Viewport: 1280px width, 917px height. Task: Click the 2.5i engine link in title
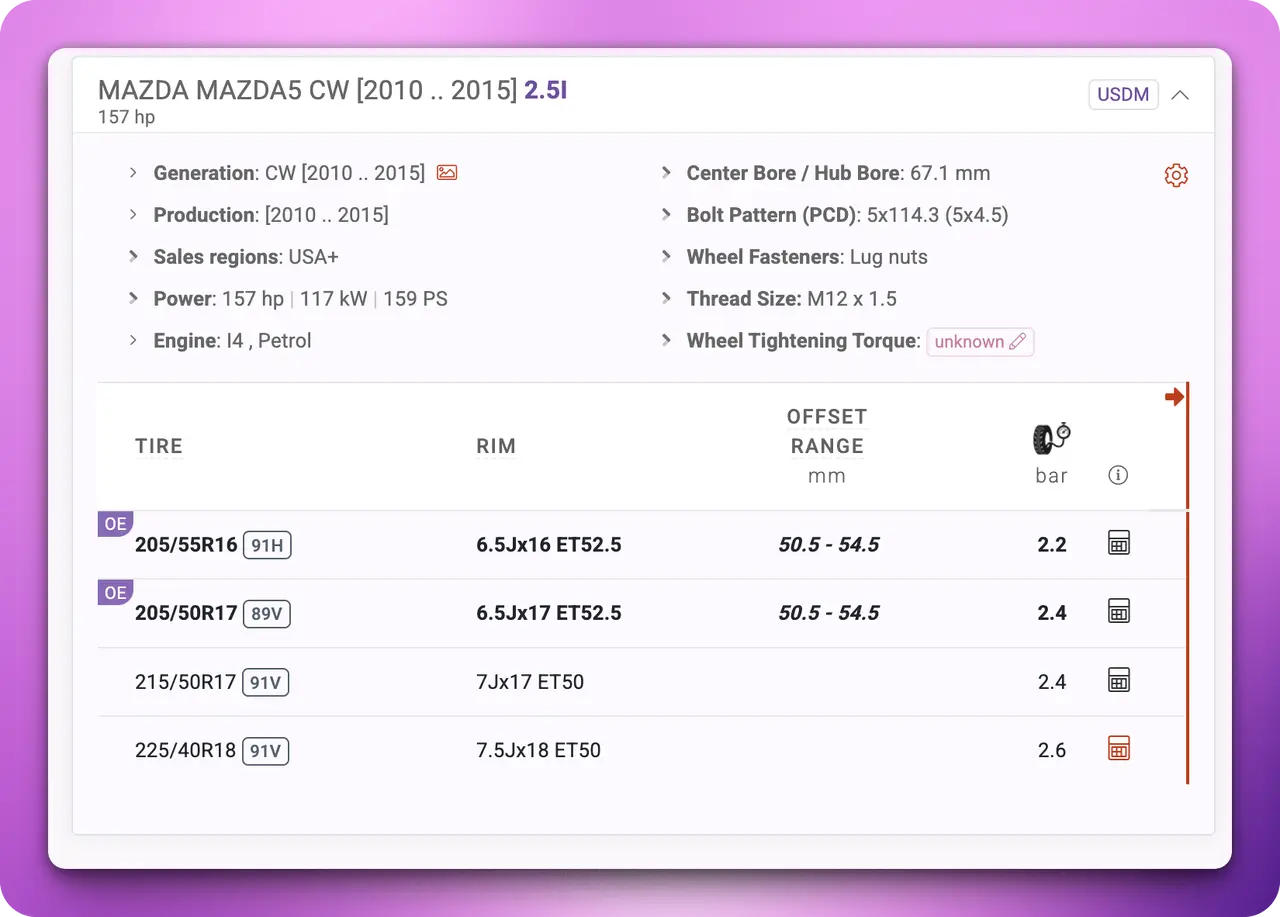(546, 91)
